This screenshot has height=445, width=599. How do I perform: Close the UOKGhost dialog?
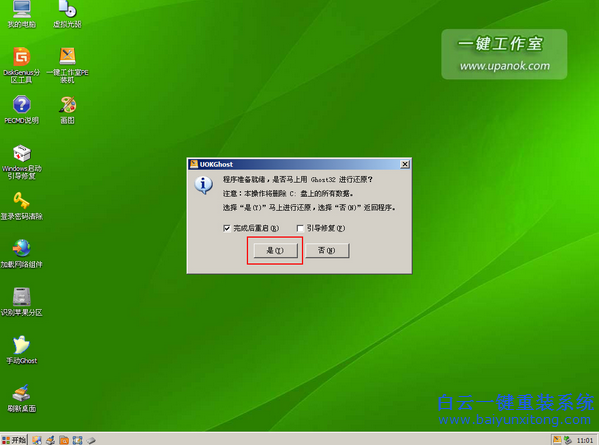click(x=405, y=164)
